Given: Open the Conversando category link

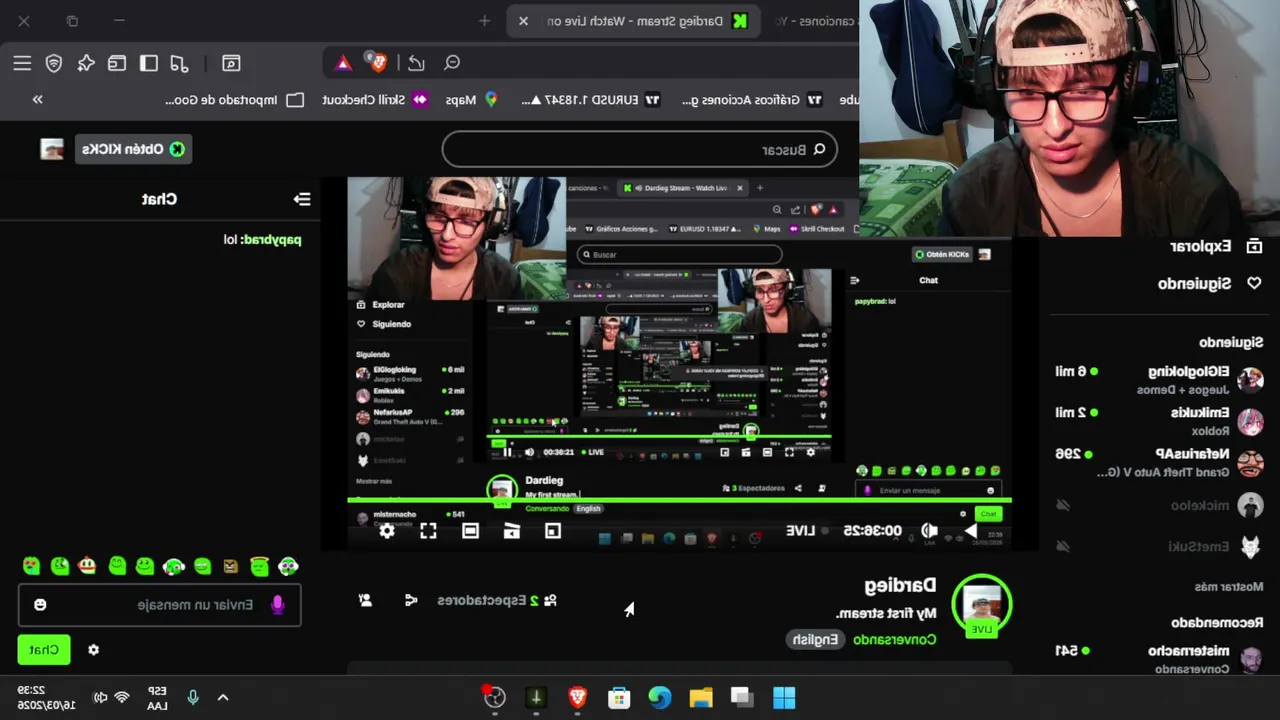Looking at the screenshot, I should pyautogui.click(x=895, y=639).
